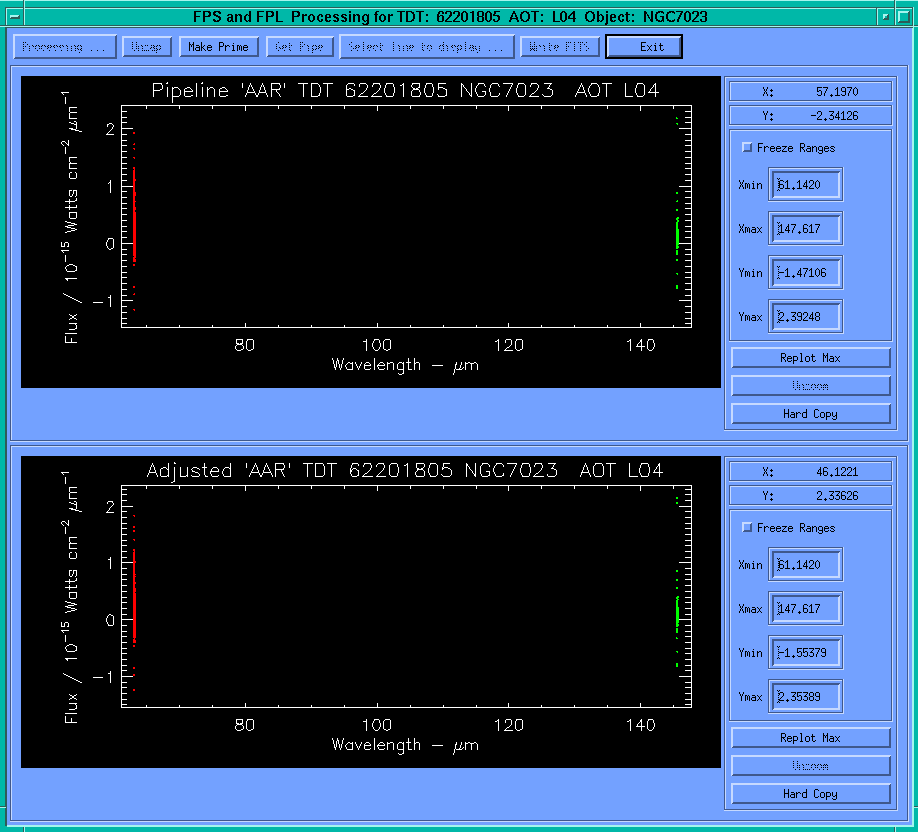Open the window menu in title bar
The height and width of the screenshot is (832, 918).
click(x=14, y=17)
